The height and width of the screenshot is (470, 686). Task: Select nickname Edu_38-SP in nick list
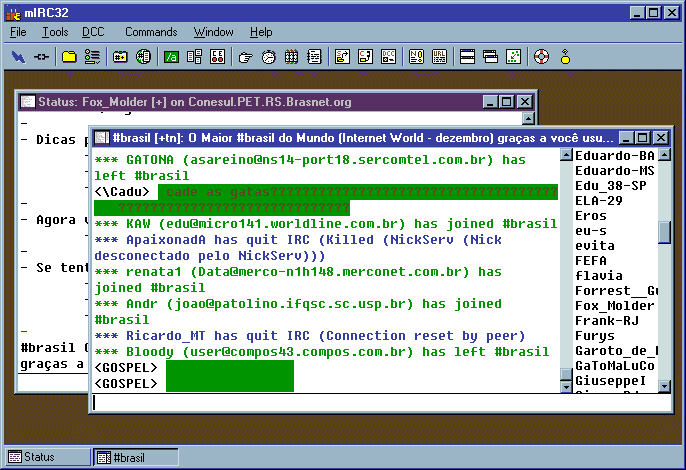click(x=611, y=186)
